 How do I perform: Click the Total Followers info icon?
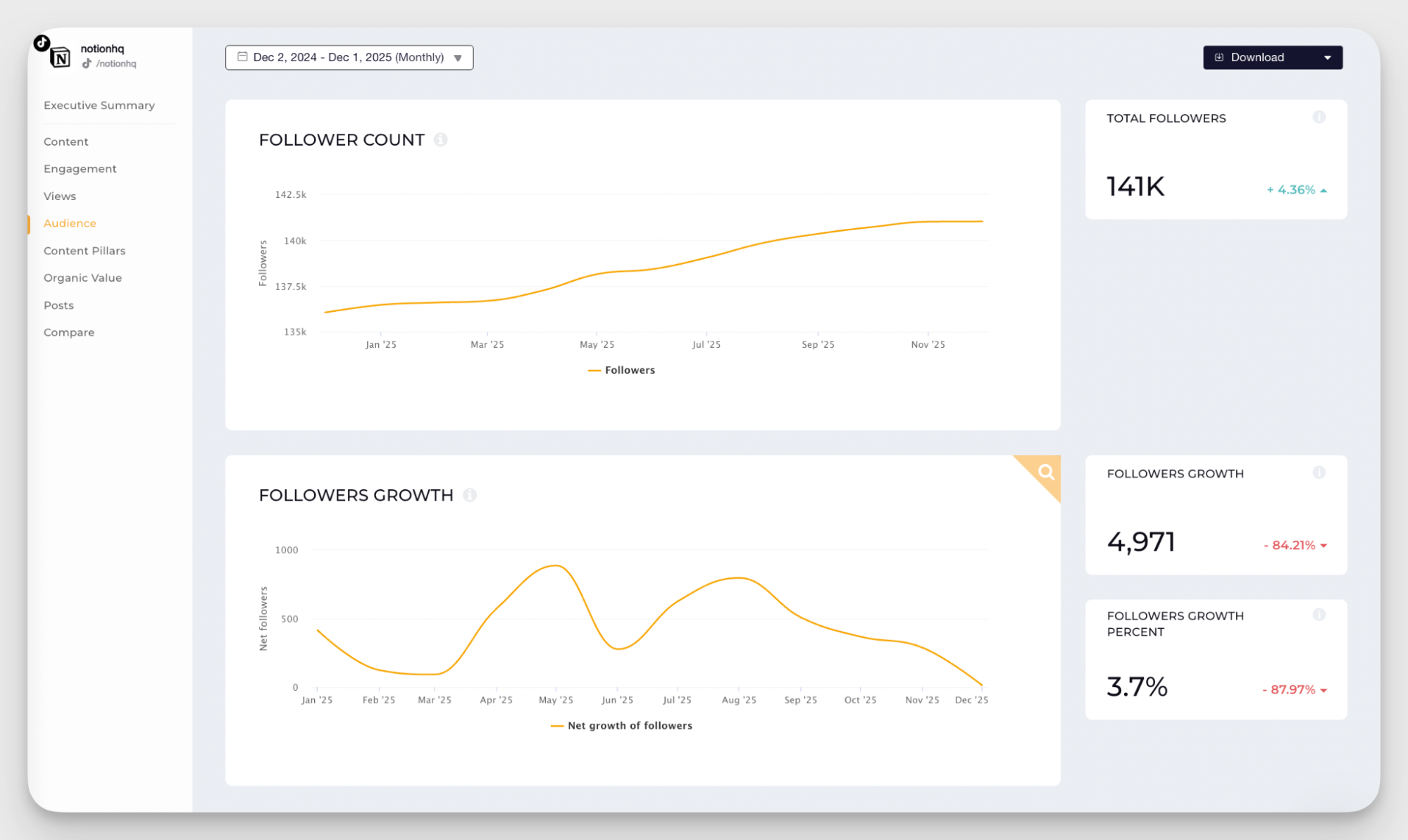pos(1320,117)
